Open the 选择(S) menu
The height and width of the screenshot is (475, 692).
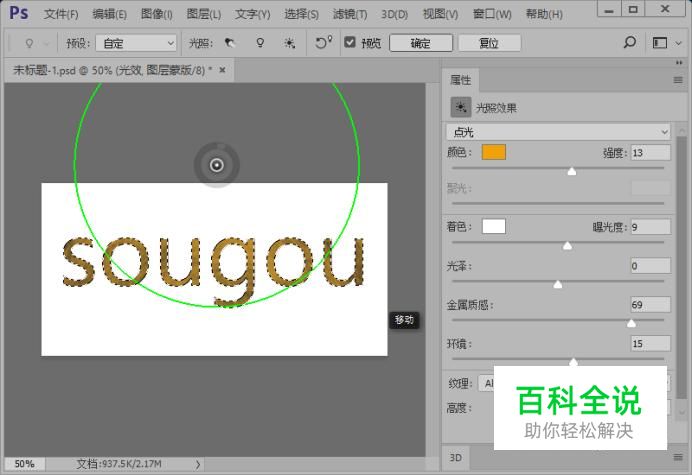[301, 14]
